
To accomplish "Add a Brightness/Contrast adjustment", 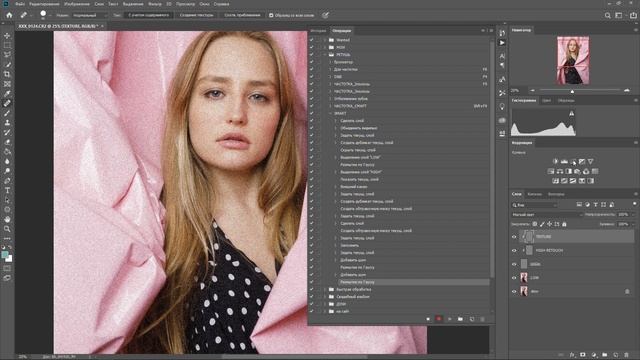I will 555,162.
